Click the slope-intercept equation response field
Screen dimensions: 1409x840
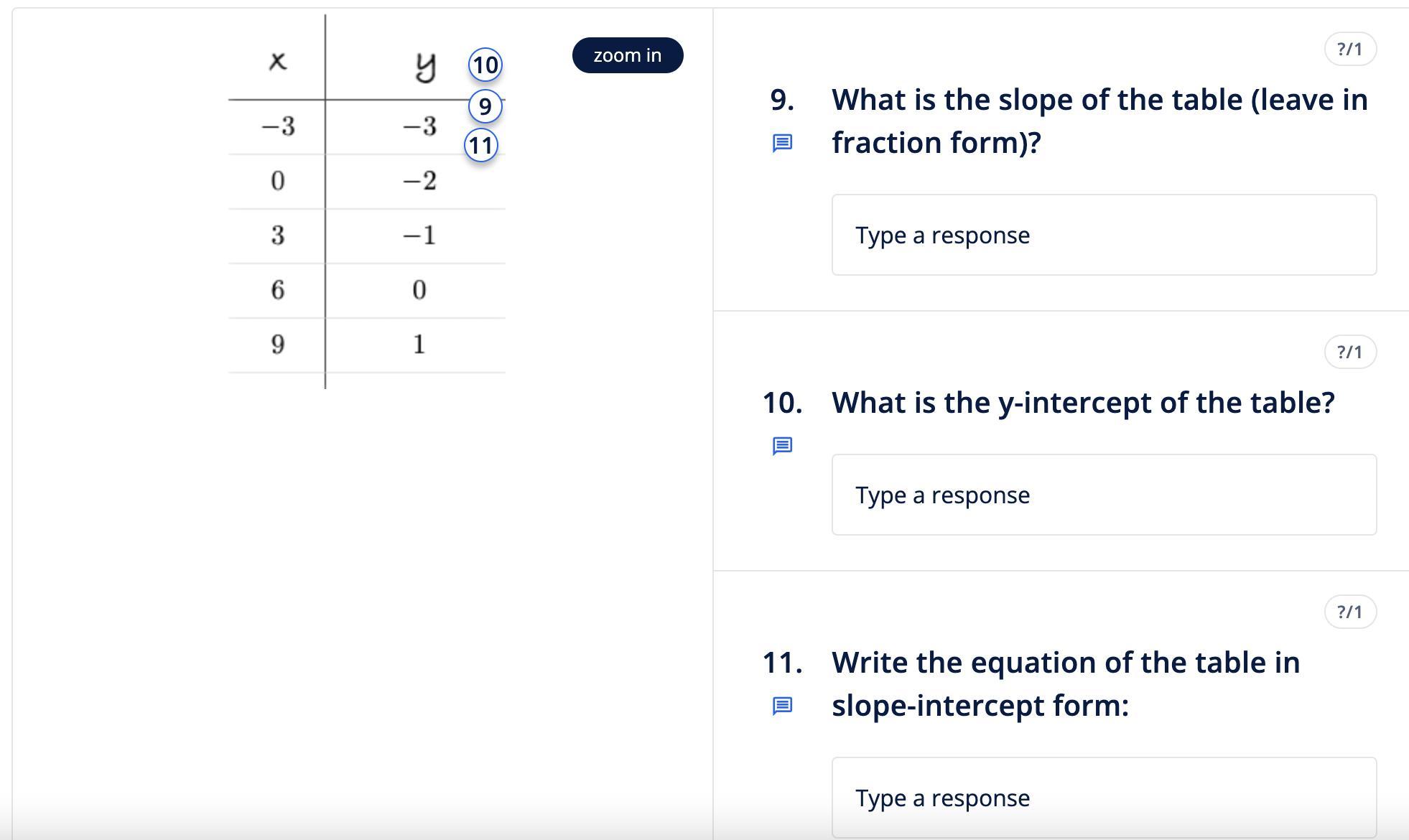(x=1103, y=798)
